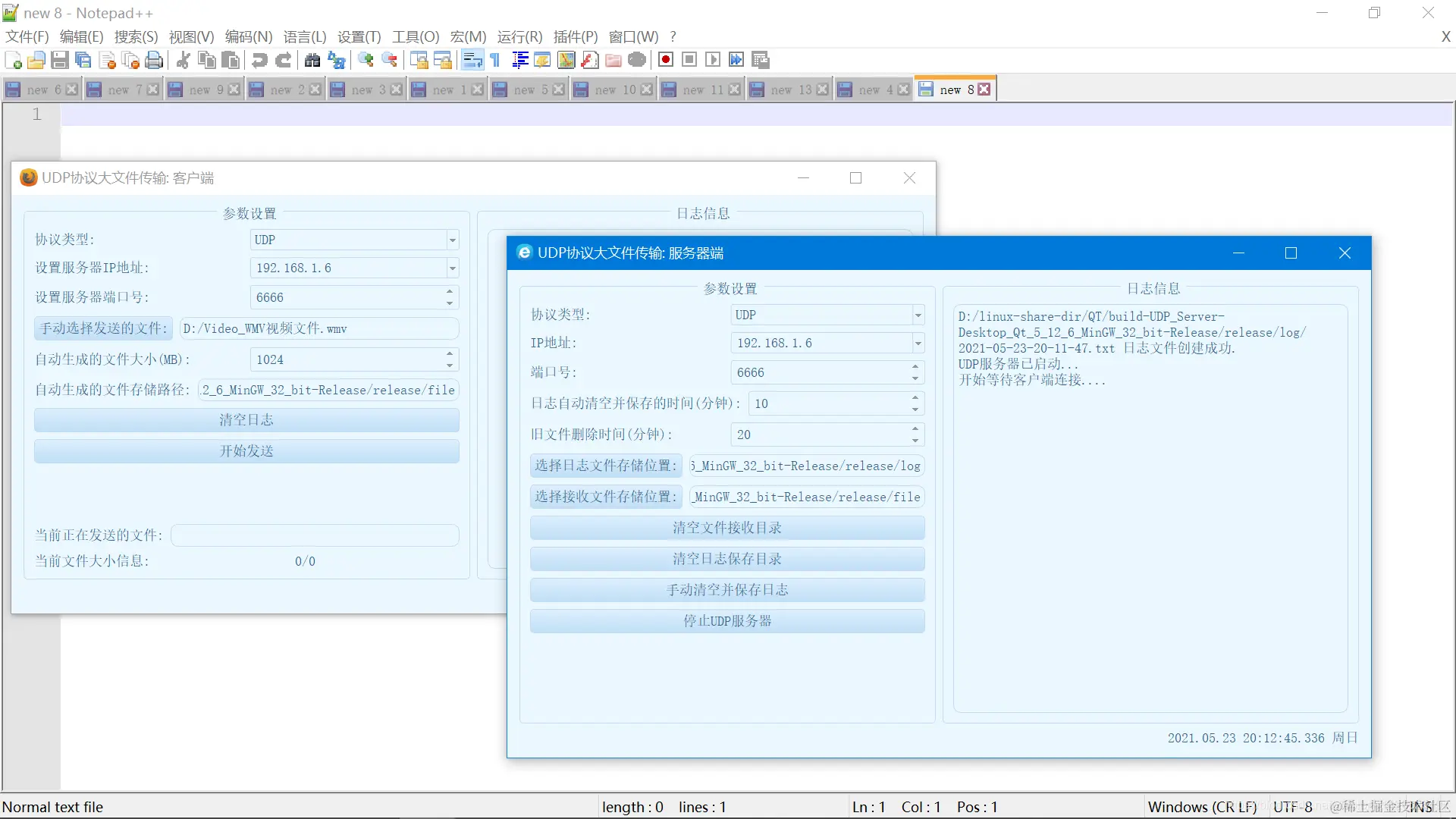Switch to the new 10 tab
Image resolution: width=1456 pixels, height=819 pixels.
click(x=613, y=89)
